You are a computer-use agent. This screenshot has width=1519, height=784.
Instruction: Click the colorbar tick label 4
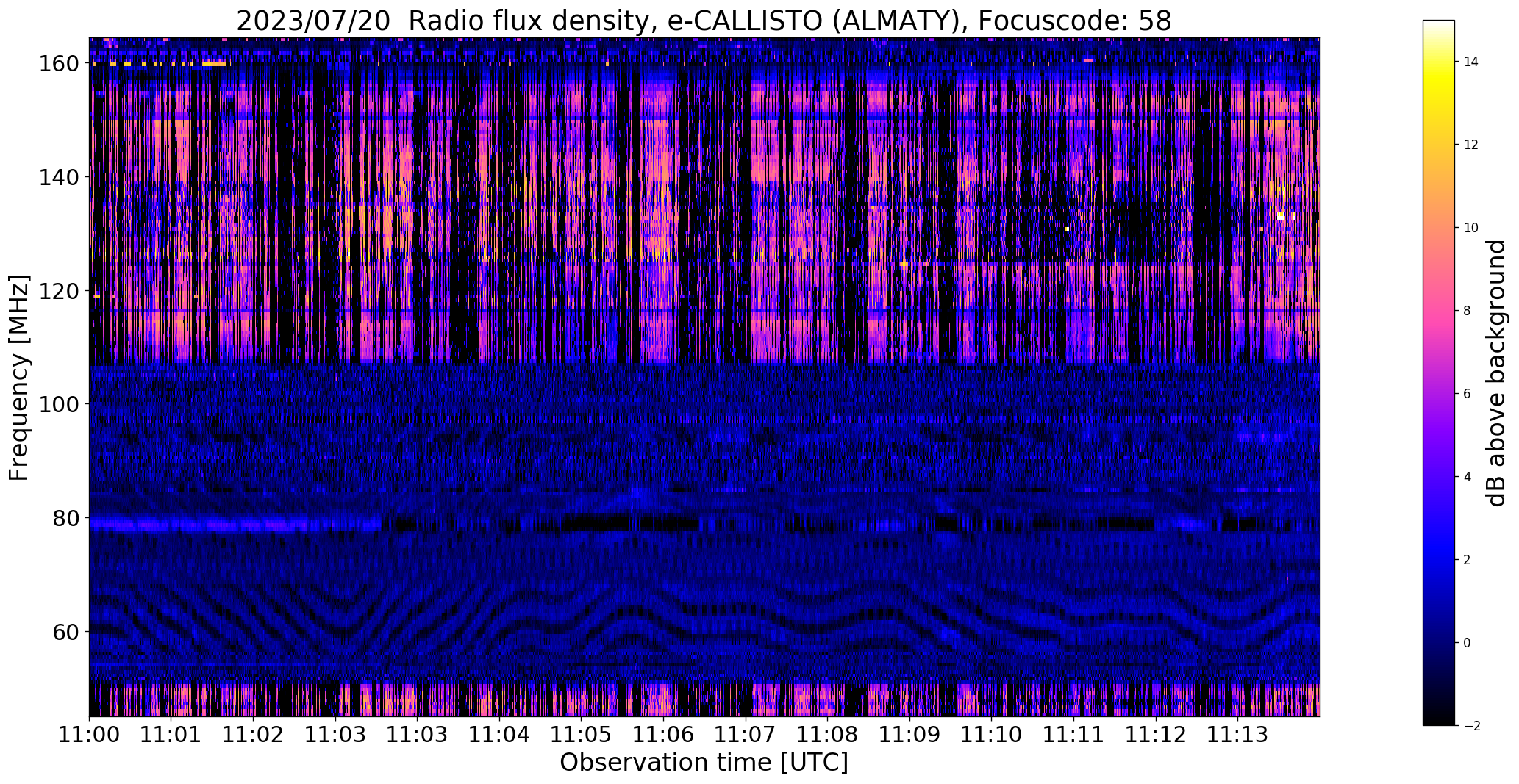(1467, 477)
